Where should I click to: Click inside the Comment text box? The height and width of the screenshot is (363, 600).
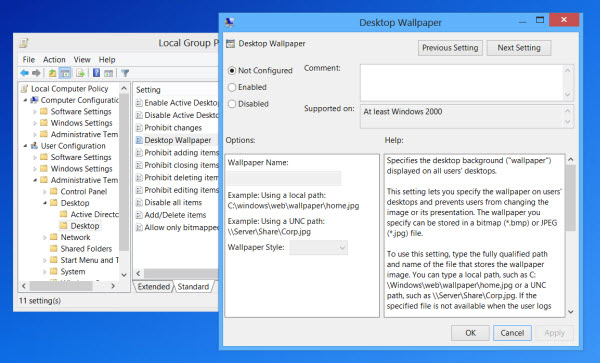(x=462, y=83)
